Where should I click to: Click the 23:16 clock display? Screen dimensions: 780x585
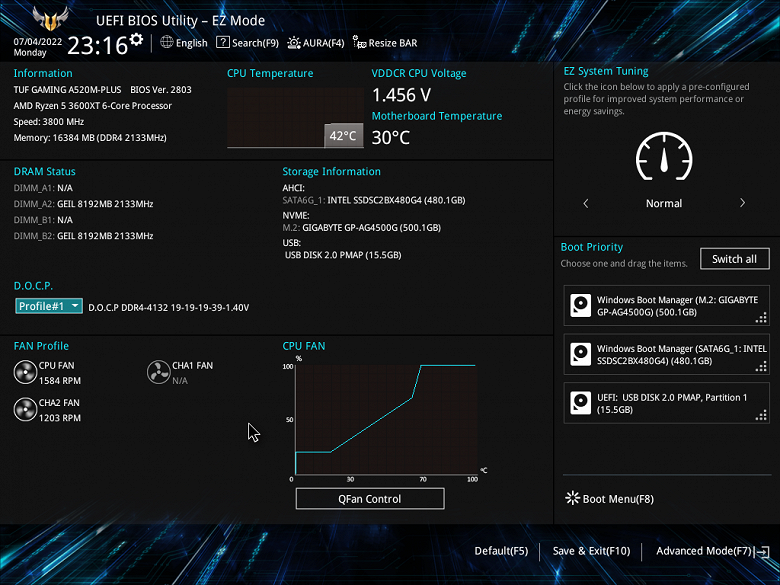tap(98, 46)
